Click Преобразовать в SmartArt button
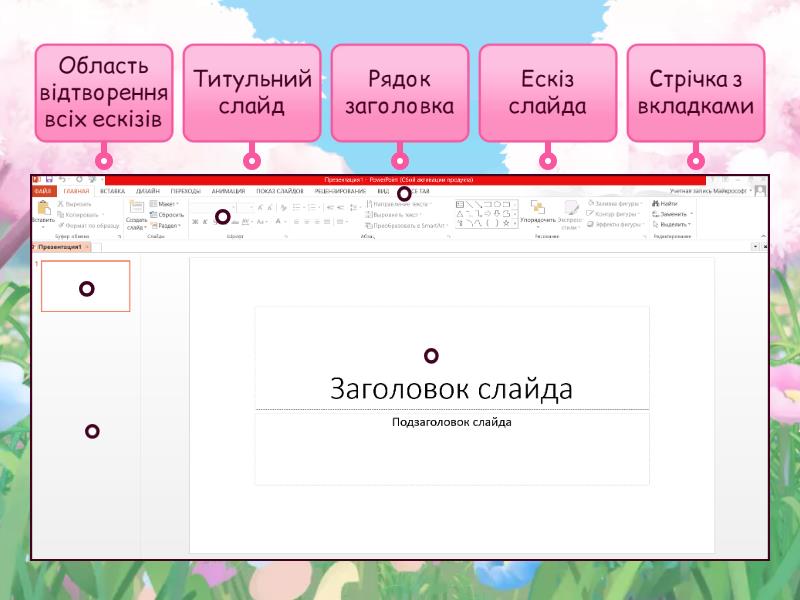The image size is (800, 600). pos(406,226)
